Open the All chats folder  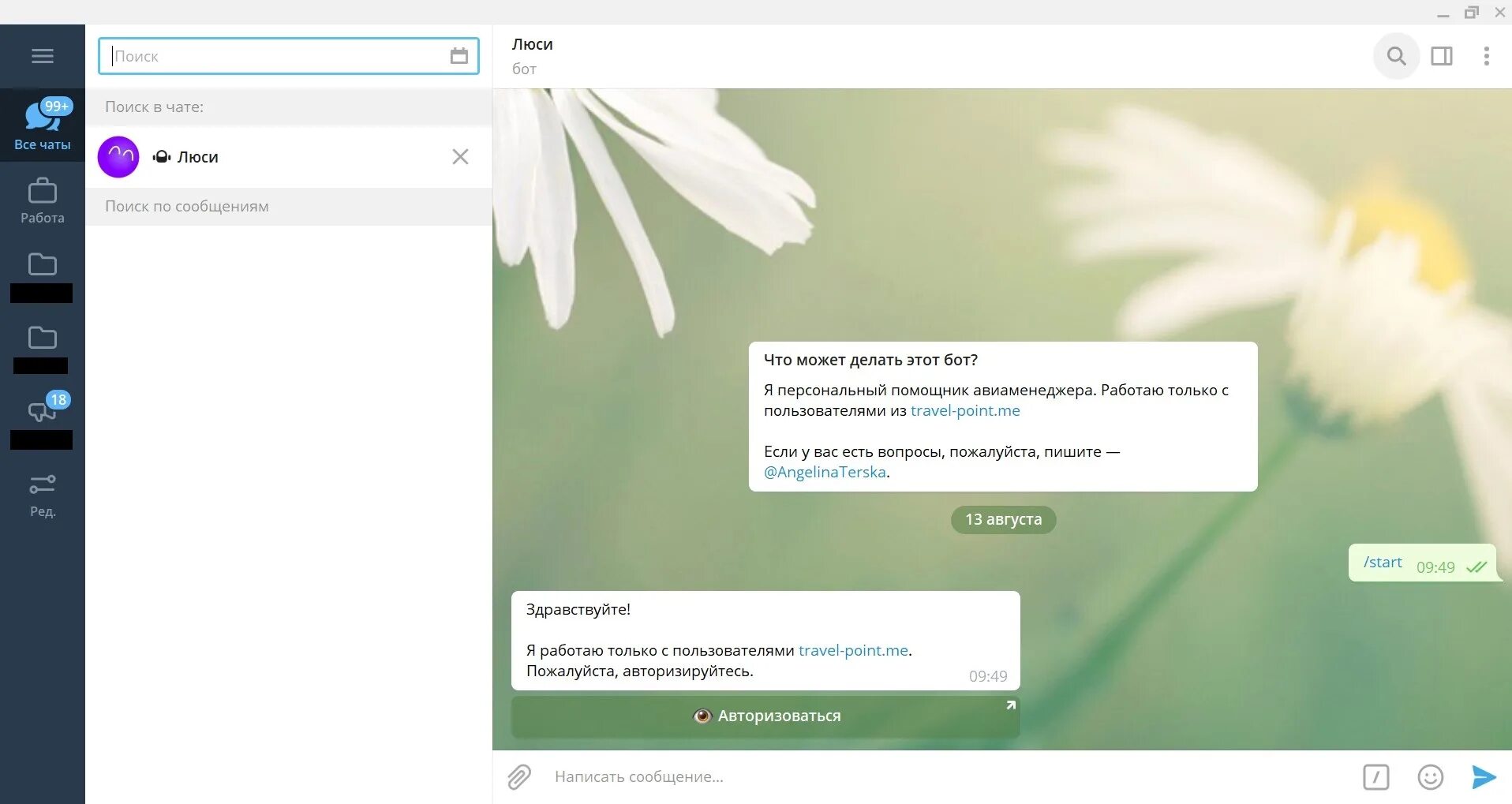pos(43,125)
